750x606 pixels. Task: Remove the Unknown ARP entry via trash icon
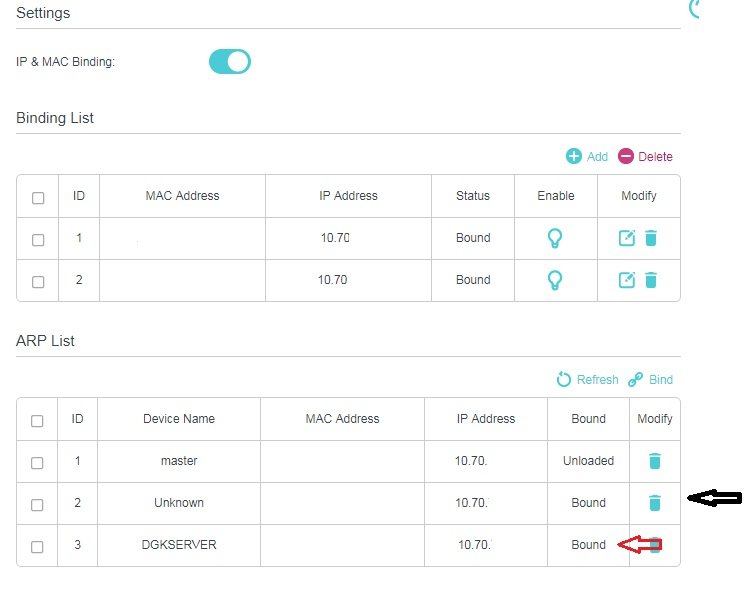pos(655,503)
